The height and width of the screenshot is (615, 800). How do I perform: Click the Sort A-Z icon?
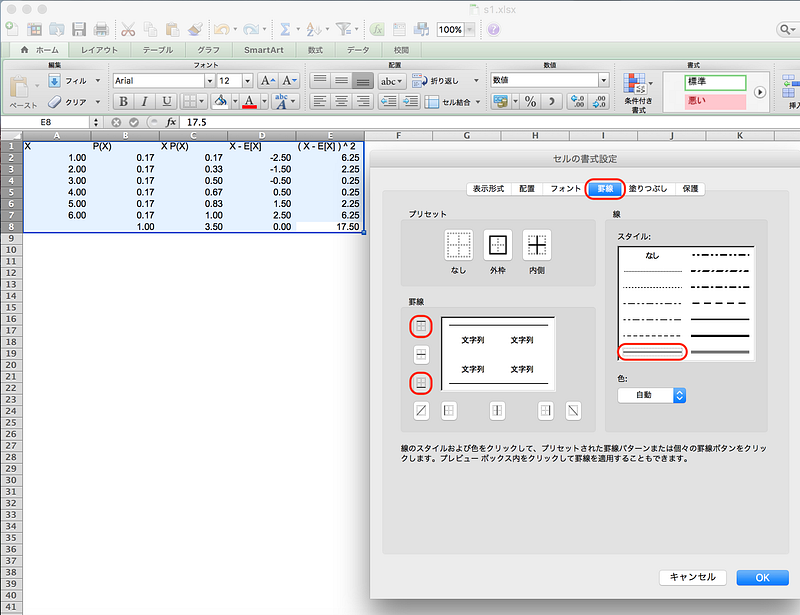click(x=313, y=29)
